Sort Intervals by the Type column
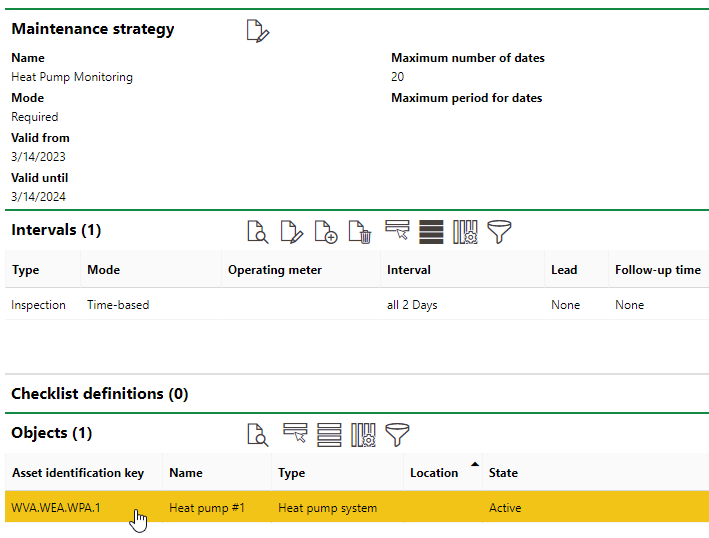709x538 pixels. click(25, 270)
